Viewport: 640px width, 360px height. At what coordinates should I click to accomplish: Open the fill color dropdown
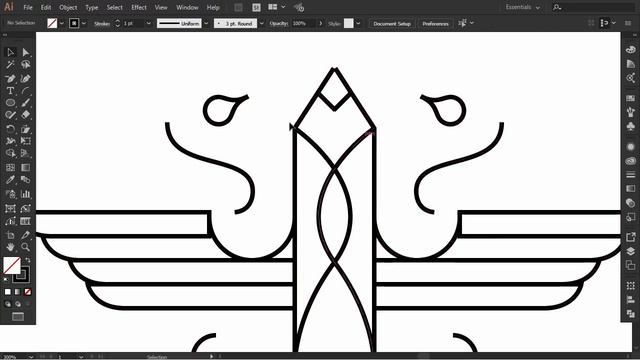click(62, 23)
